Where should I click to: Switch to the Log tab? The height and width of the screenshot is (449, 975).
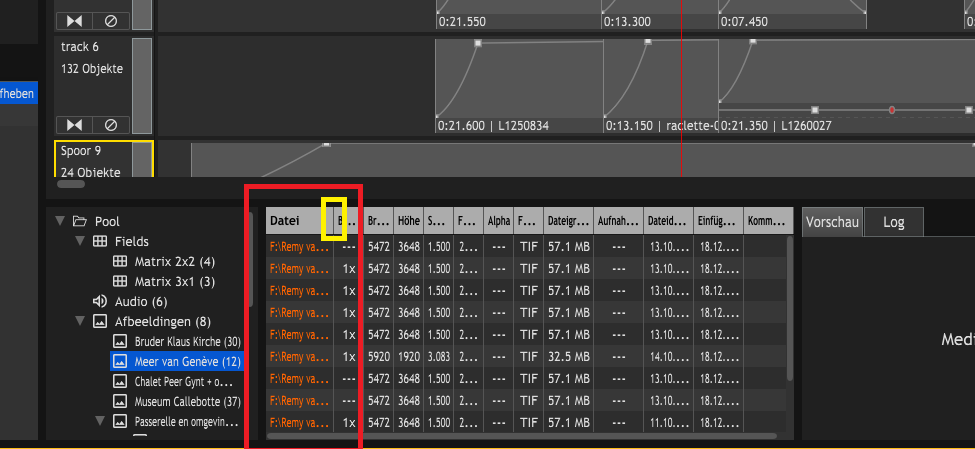(x=893, y=221)
